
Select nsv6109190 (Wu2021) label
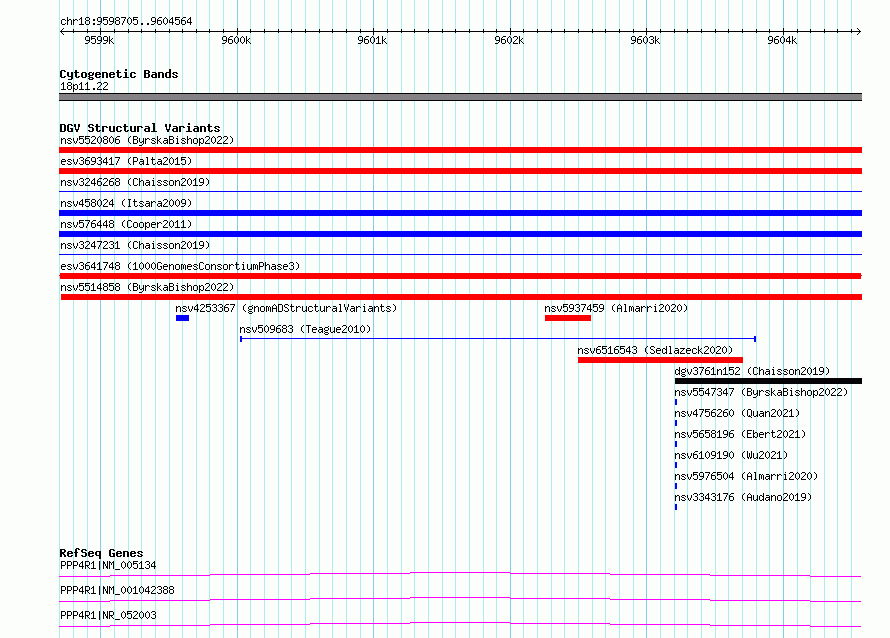[x=731, y=455]
